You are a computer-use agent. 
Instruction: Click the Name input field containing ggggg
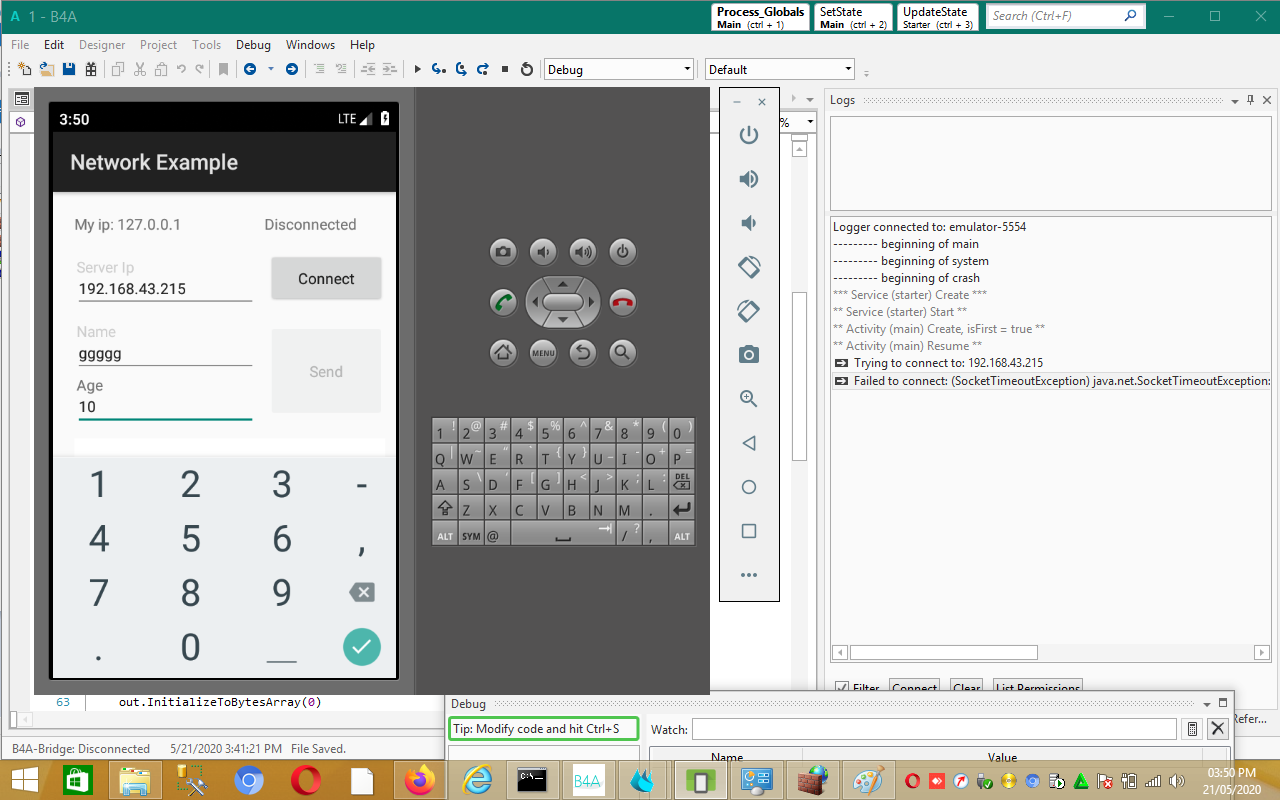pyautogui.click(x=164, y=353)
